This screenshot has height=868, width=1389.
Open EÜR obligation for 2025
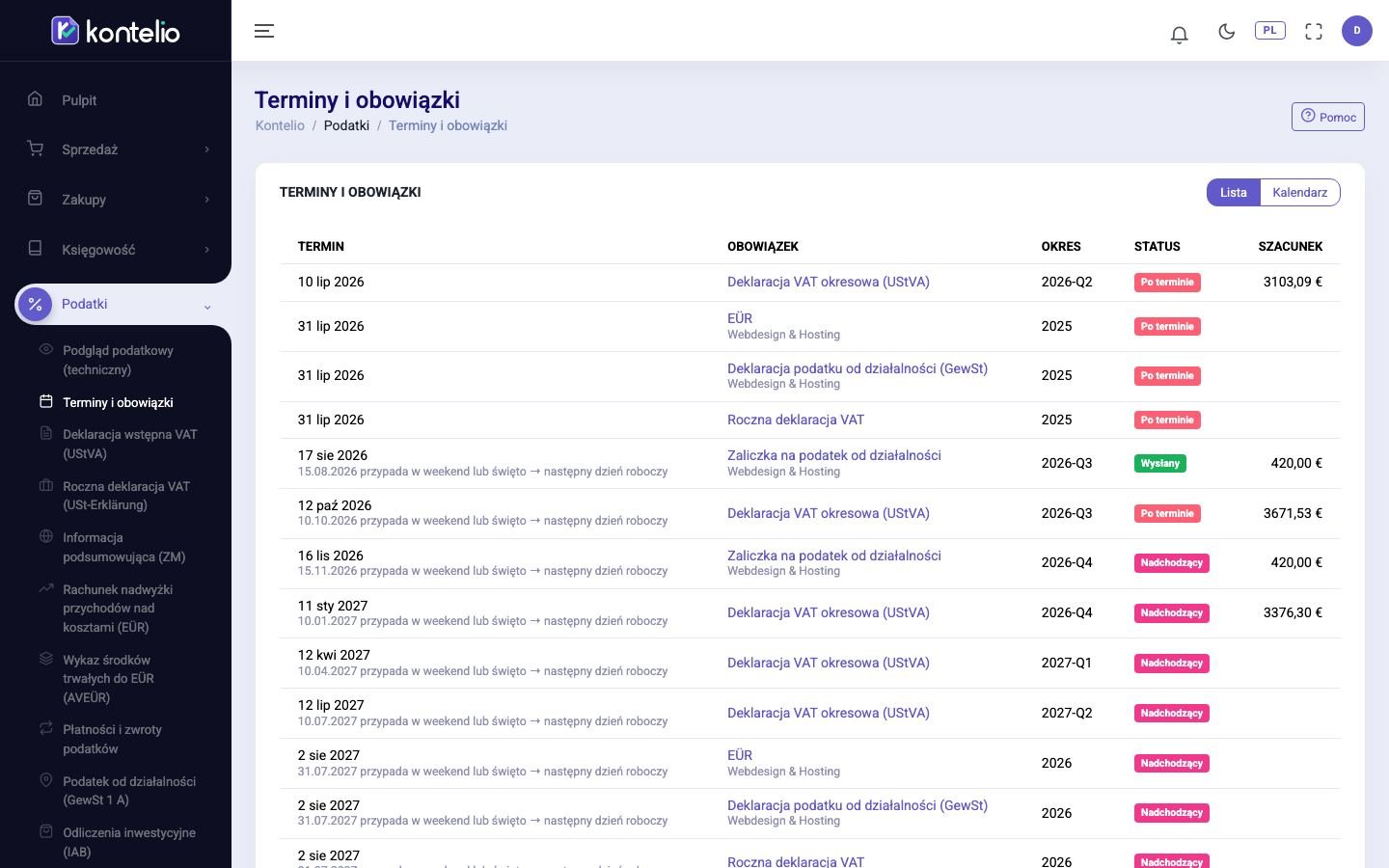740,318
